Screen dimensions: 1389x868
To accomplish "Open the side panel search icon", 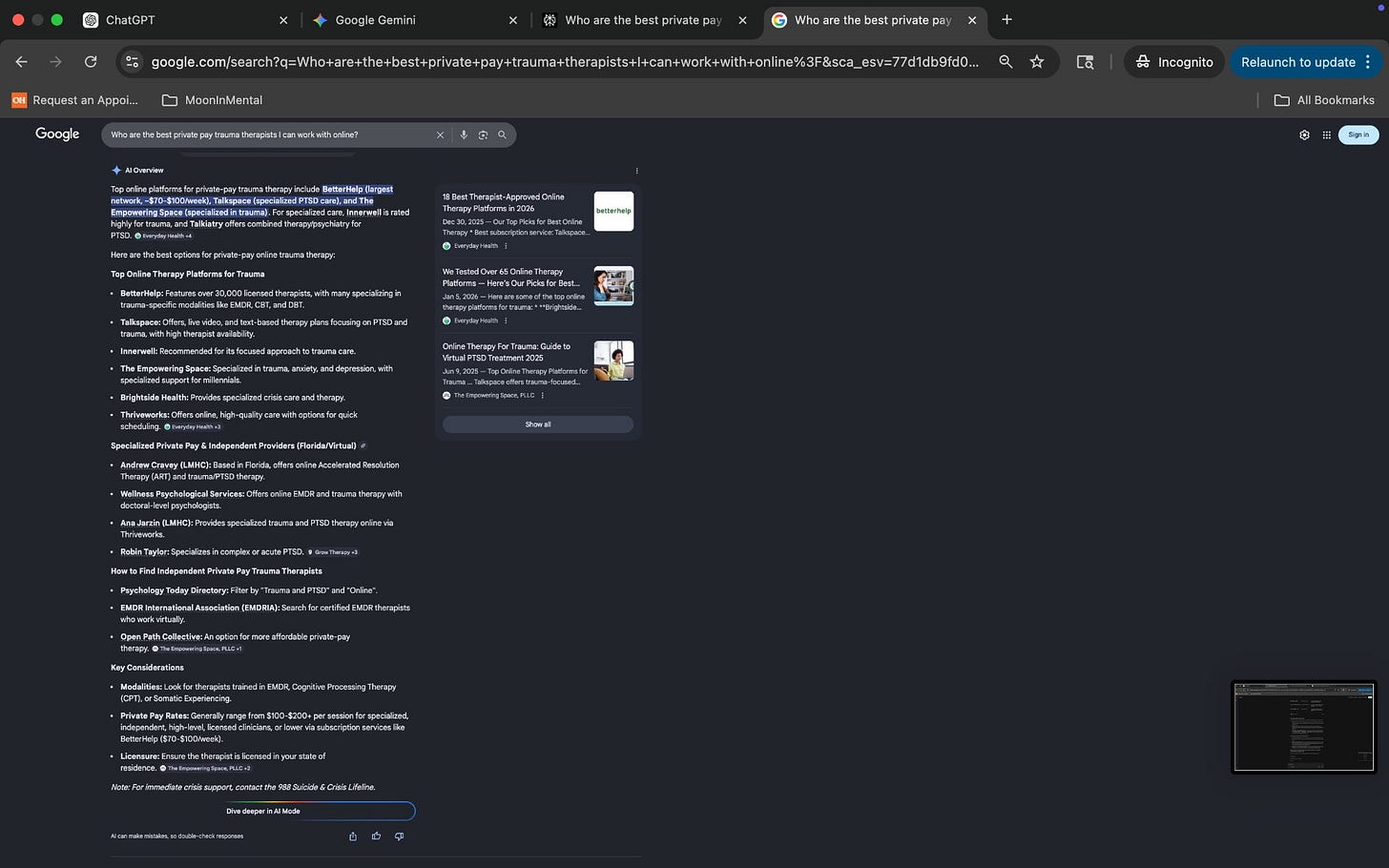I will click(x=1085, y=62).
